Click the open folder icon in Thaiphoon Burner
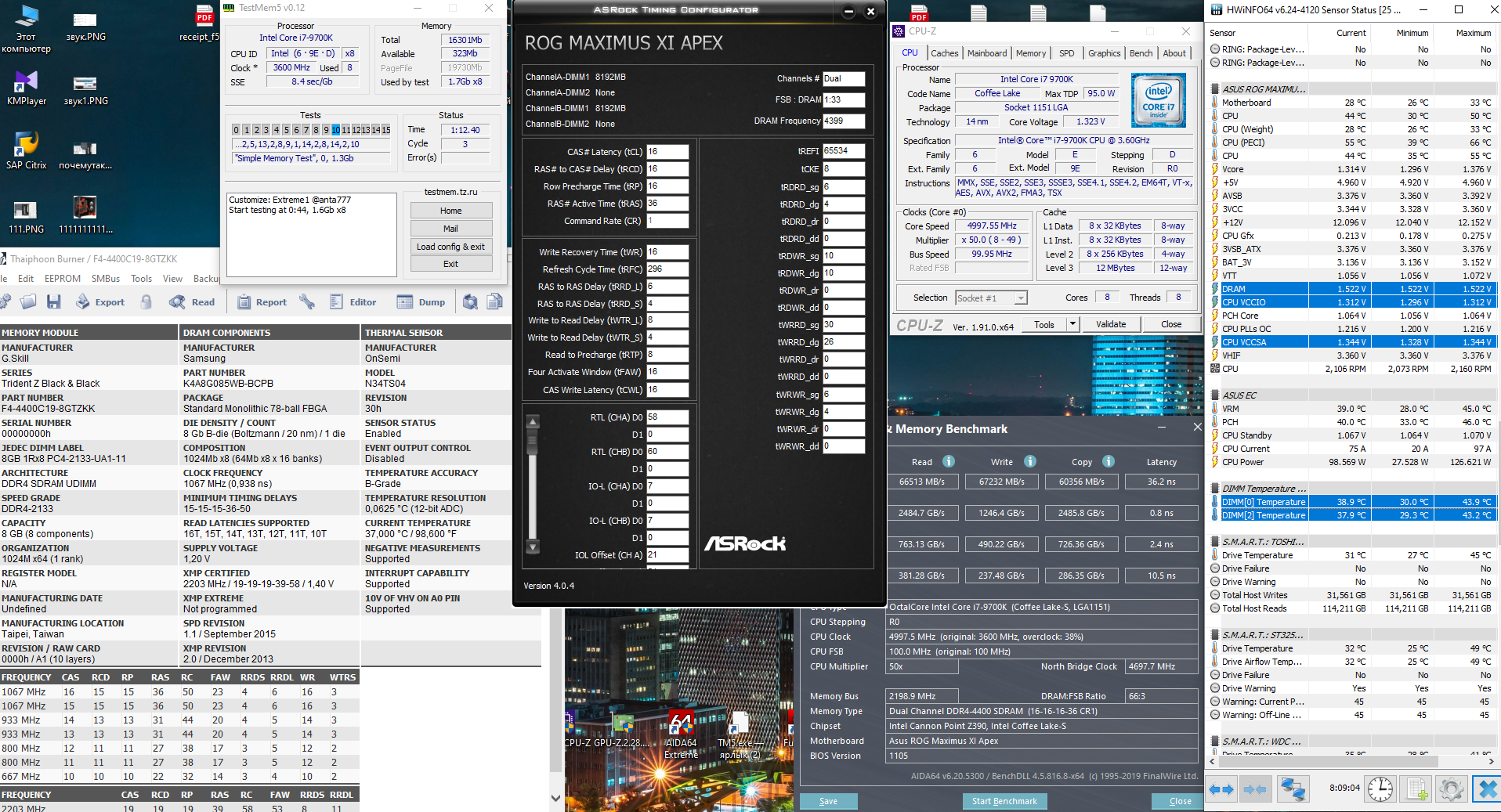Image resolution: width=1501 pixels, height=812 pixels. click(x=28, y=301)
